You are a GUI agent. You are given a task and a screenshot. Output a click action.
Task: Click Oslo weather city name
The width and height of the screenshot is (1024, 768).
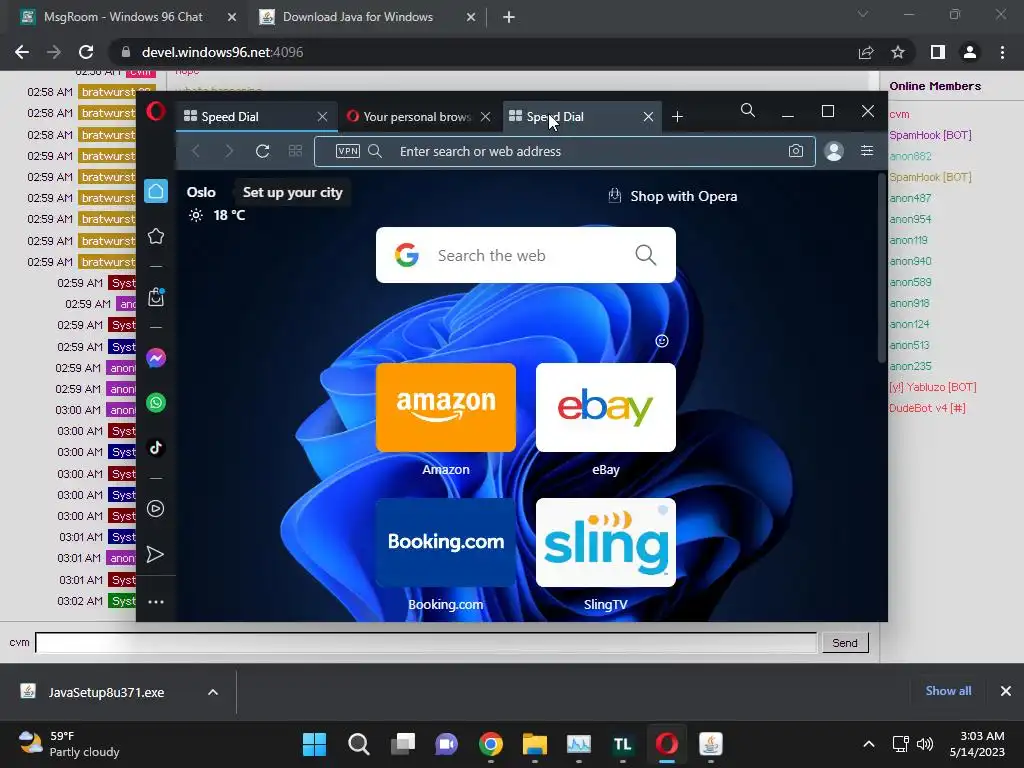[x=201, y=192]
